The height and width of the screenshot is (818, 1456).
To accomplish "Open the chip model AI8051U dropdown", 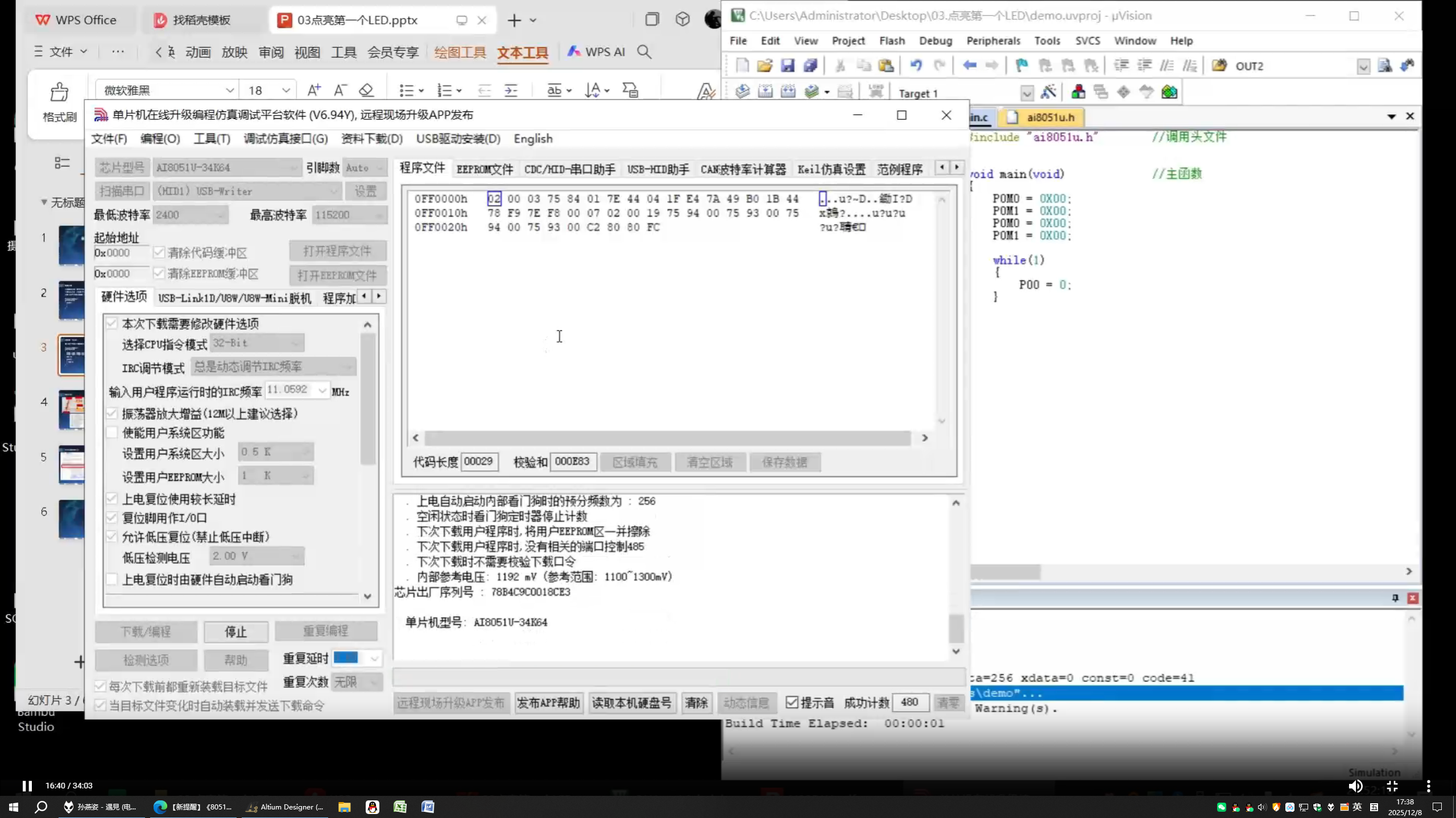I will click(x=293, y=167).
